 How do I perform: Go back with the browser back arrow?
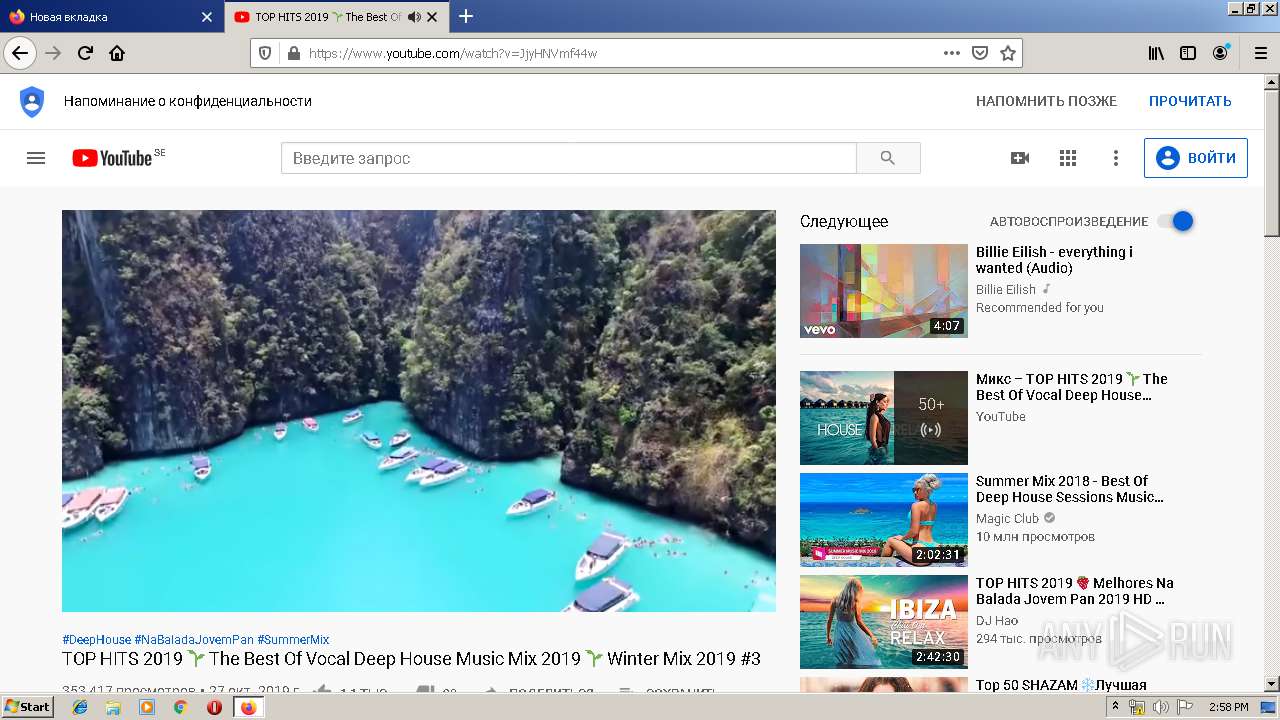point(20,53)
